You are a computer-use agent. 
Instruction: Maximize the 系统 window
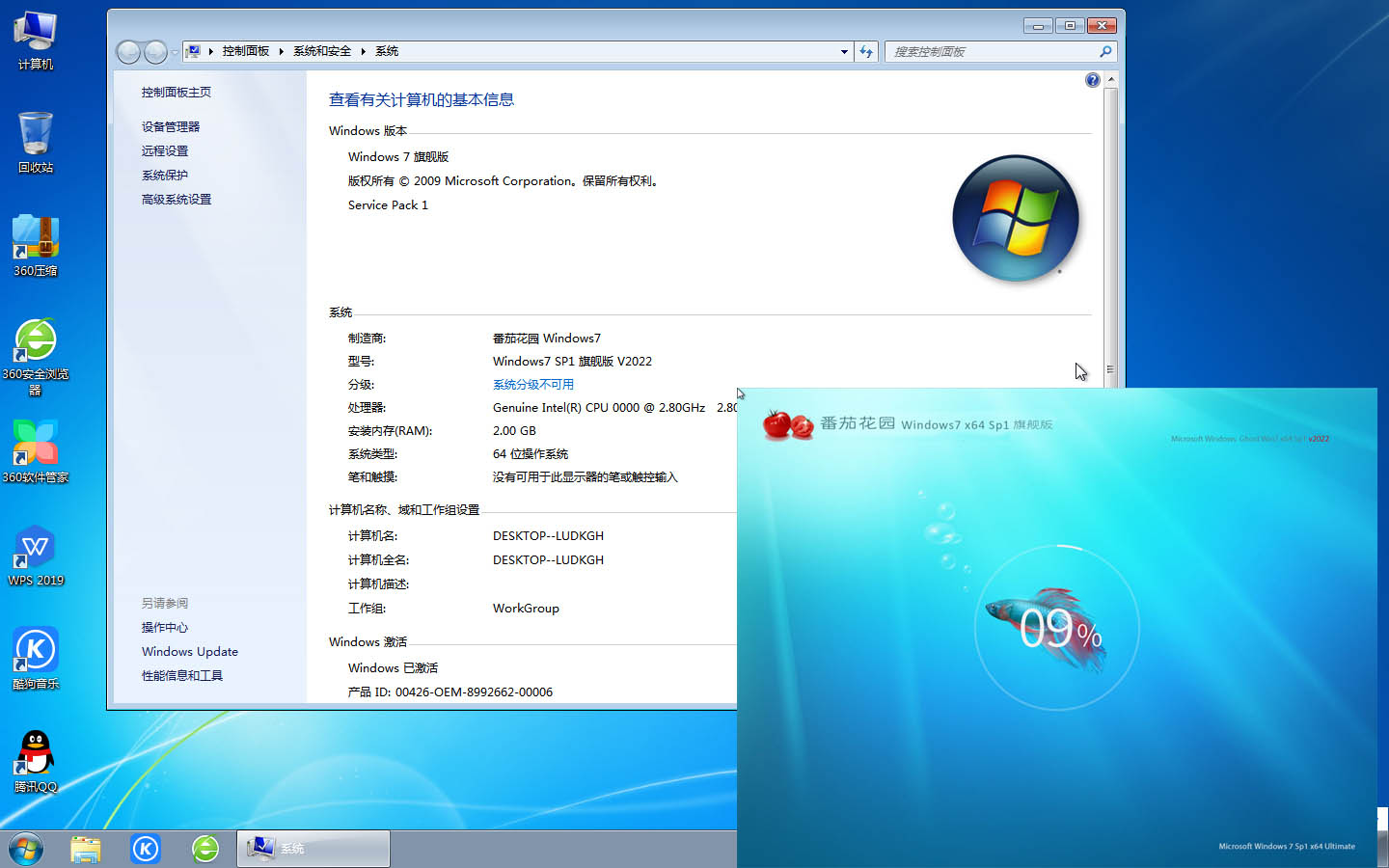click(x=1070, y=25)
